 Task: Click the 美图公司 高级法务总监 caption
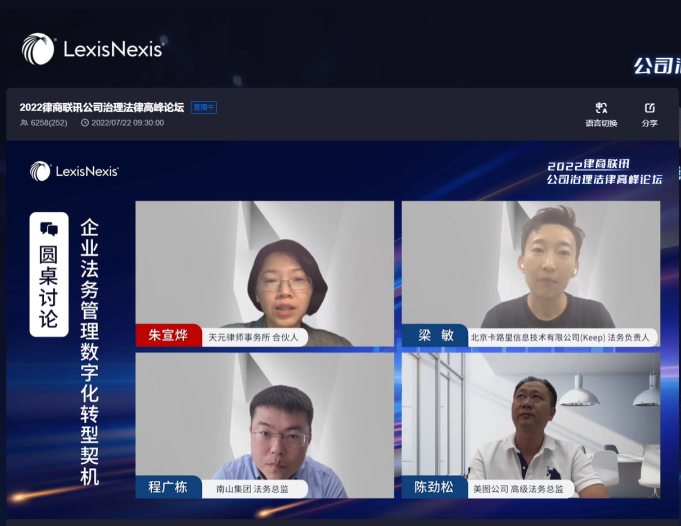(x=519, y=489)
